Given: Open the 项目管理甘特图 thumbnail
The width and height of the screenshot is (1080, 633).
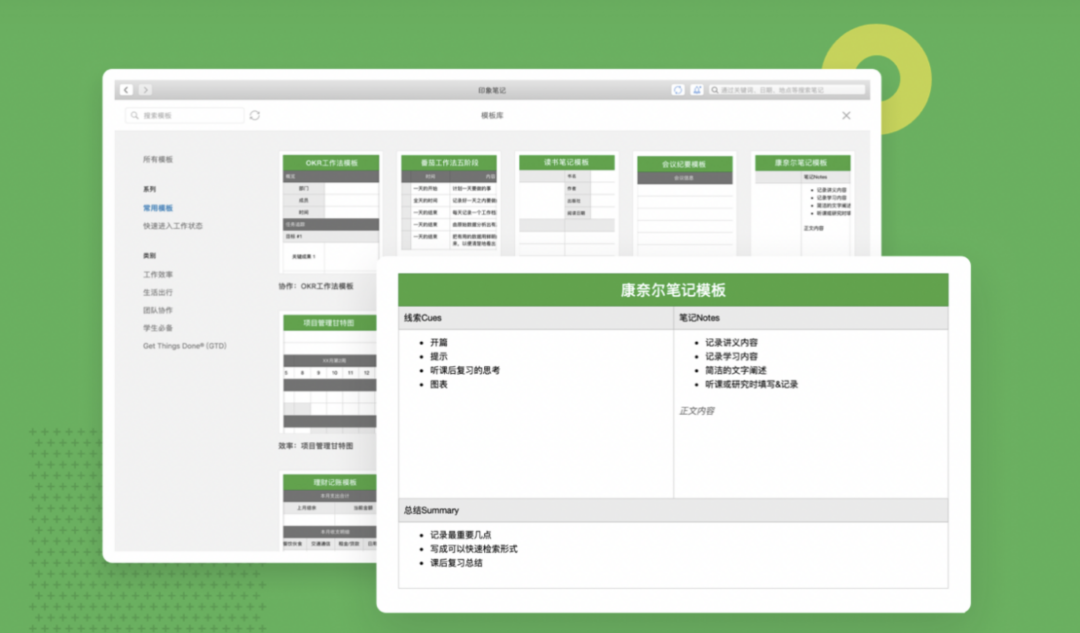Looking at the screenshot, I should click(x=330, y=373).
